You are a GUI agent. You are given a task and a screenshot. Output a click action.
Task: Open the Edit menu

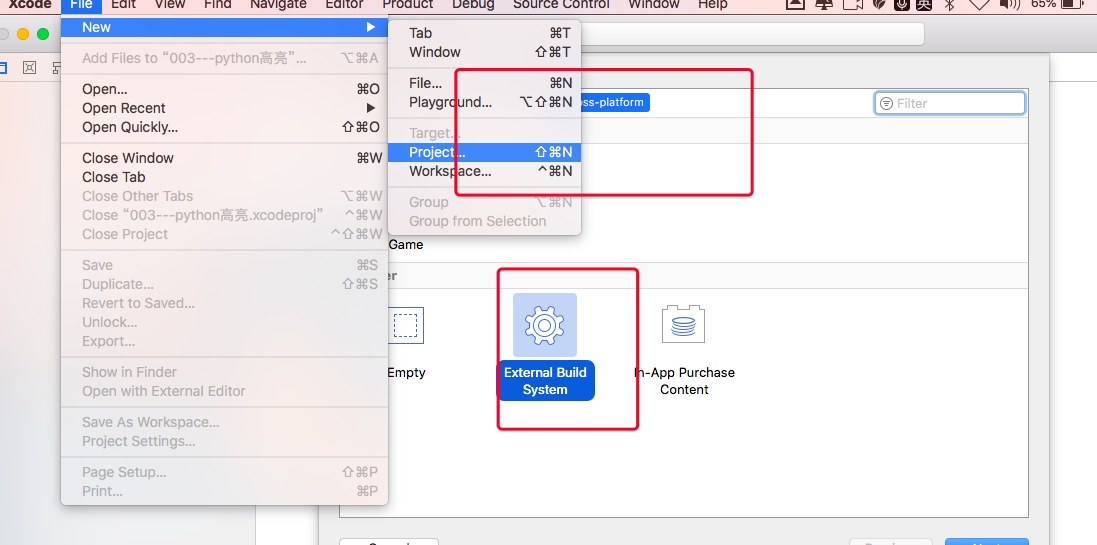click(x=123, y=4)
